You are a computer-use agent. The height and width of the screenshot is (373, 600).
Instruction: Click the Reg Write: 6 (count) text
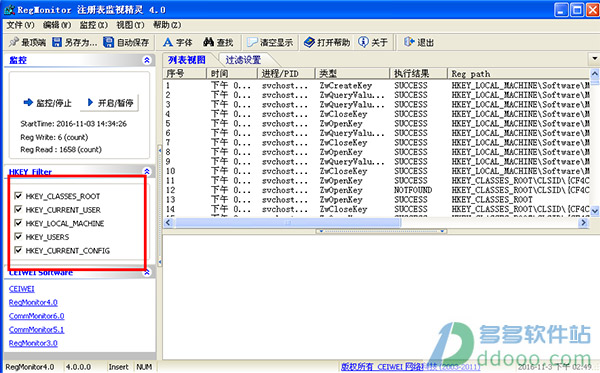pyautogui.click(x=54, y=137)
